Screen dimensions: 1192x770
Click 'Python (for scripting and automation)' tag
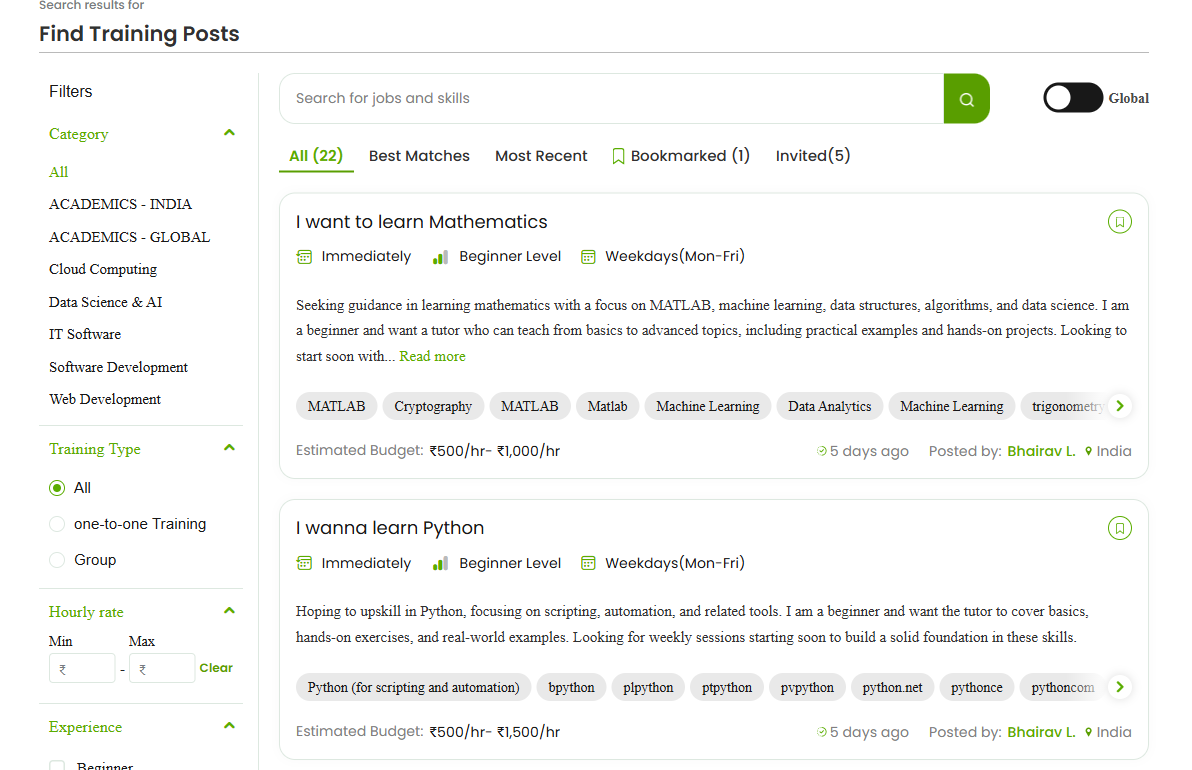(414, 688)
